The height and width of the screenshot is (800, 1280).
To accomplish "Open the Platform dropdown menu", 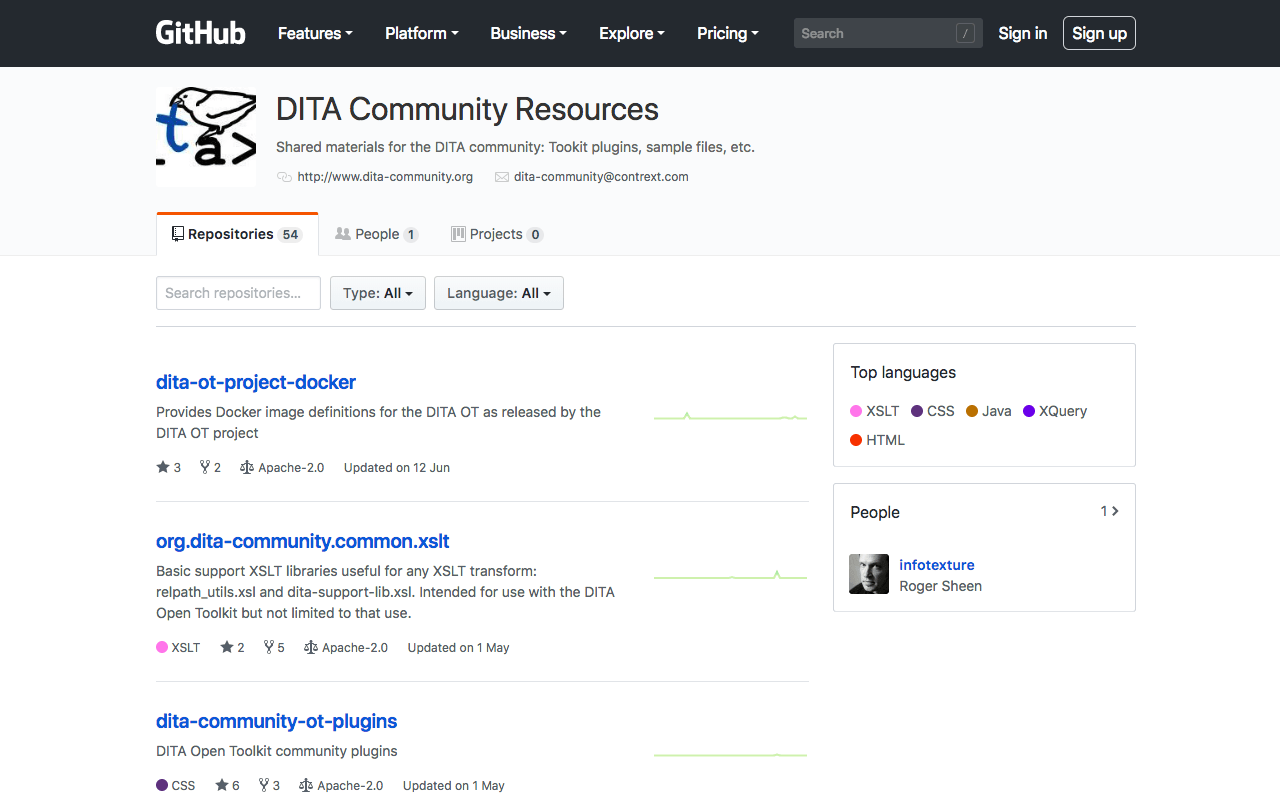I will [422, 33].
